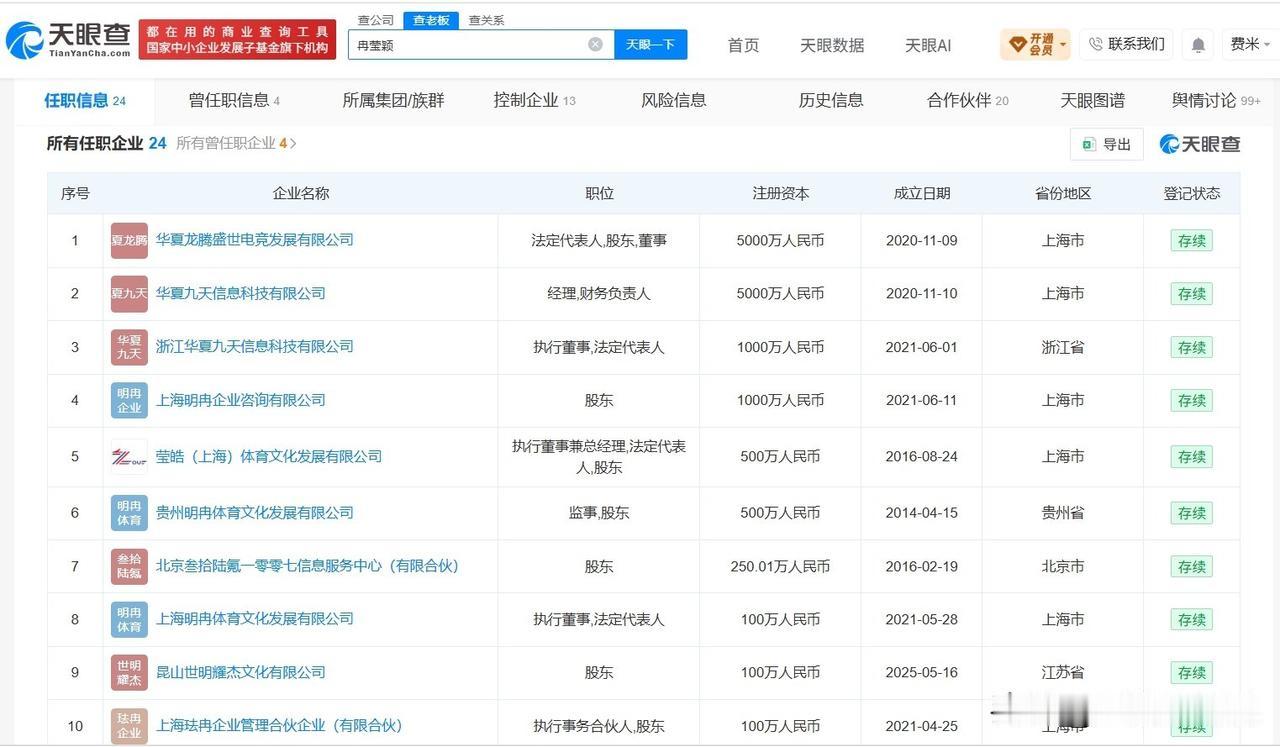Screen dimensions: 1280x747
Task: Click the 存续 status tag for 昆山世明耀杰
Action: click(x=1192, y=673)
